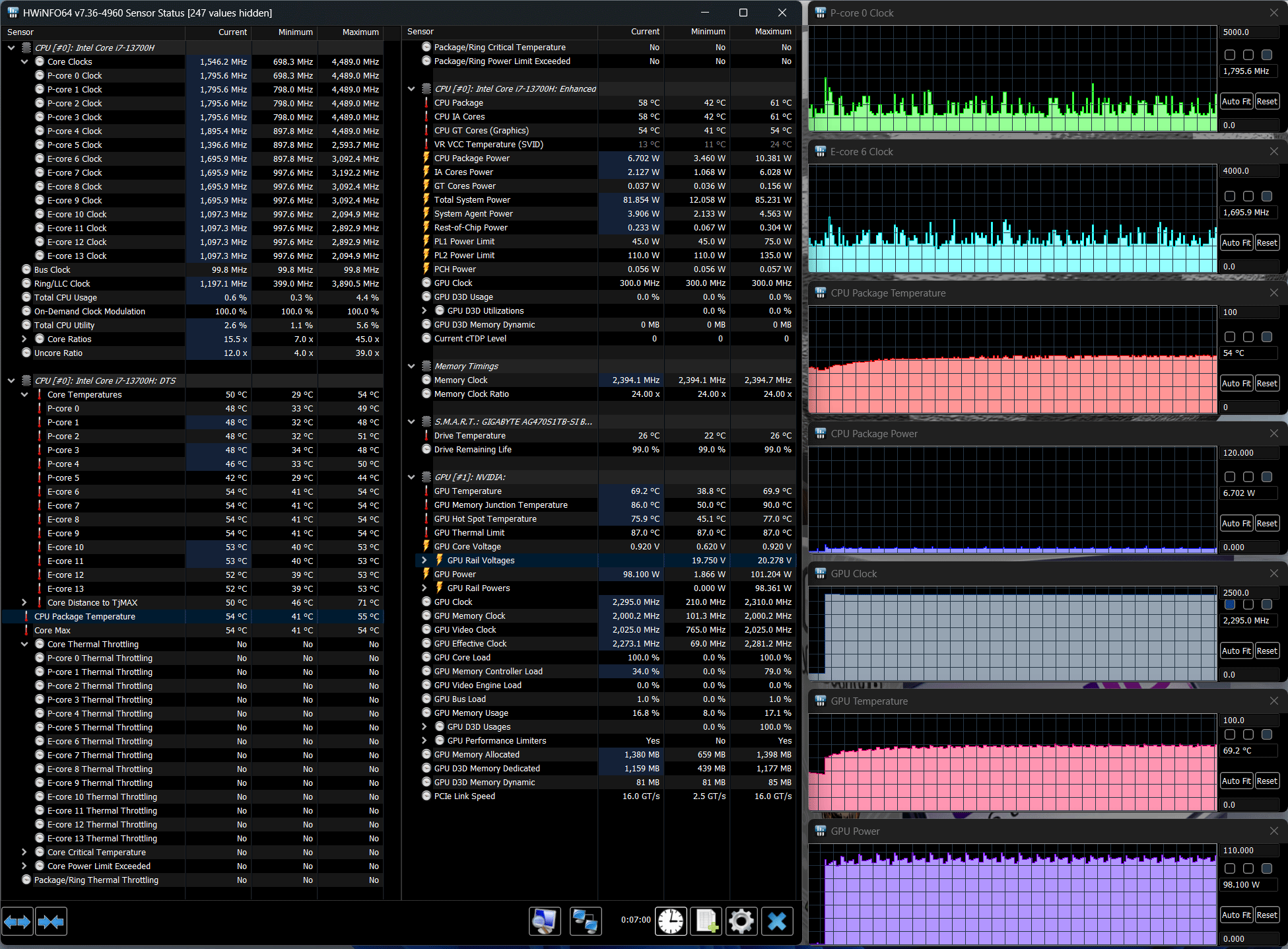The image size is (1288, 949).
Task: Tick the third checkbox in P-core 0 Clock graph
Action: tap(1266, 55)
